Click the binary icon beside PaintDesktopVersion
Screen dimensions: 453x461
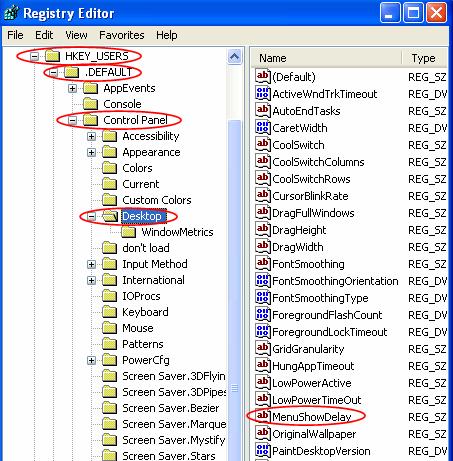[263, 451]
